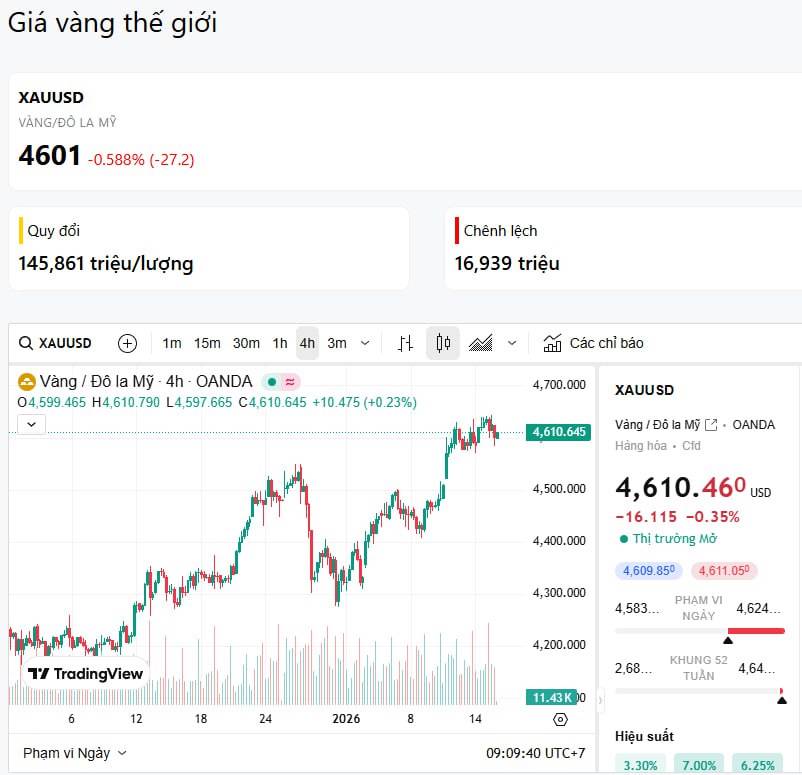Image resolution: width=802 pixels, height=775 pixels.
Task: Click the Add/Compare symbol plus icon
Action: point(127,342)
